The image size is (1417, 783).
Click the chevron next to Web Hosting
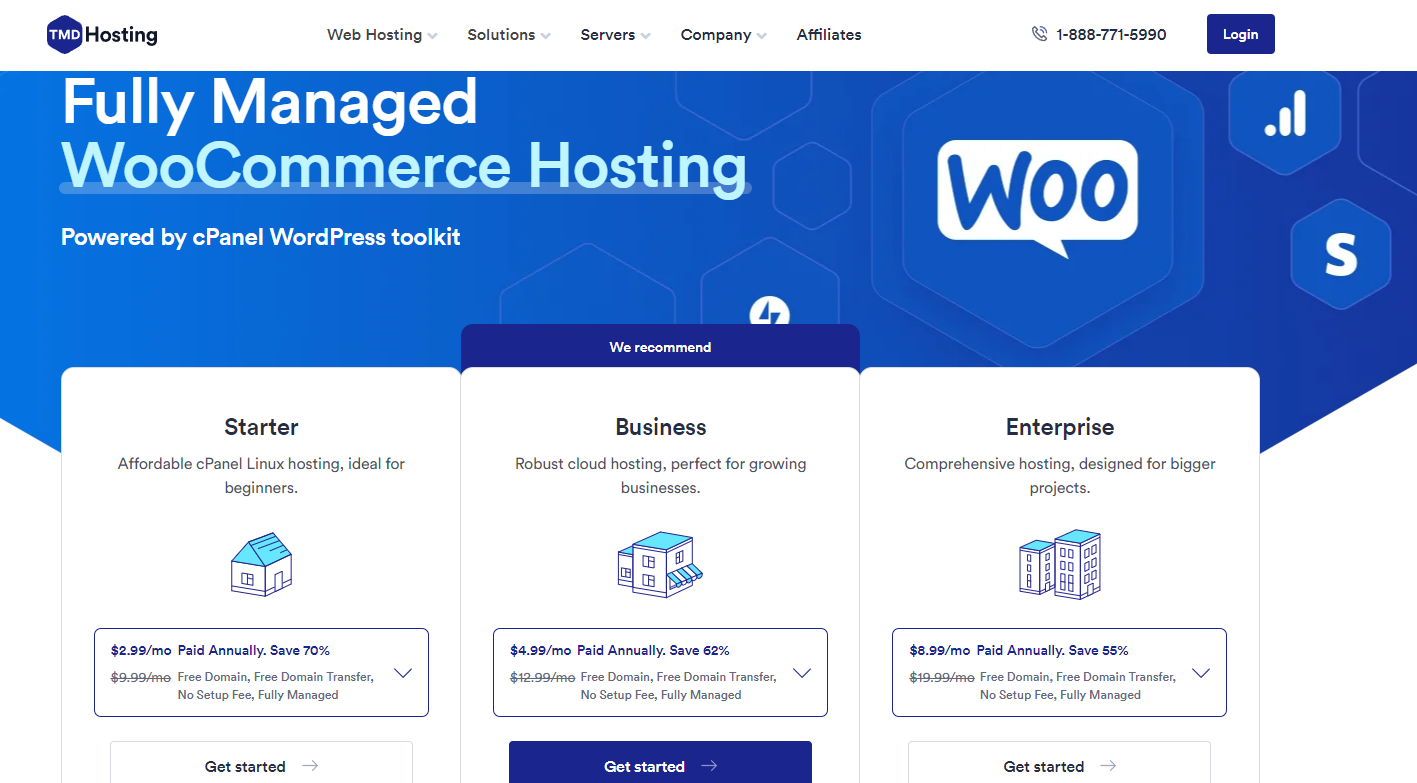coord(432,36)
